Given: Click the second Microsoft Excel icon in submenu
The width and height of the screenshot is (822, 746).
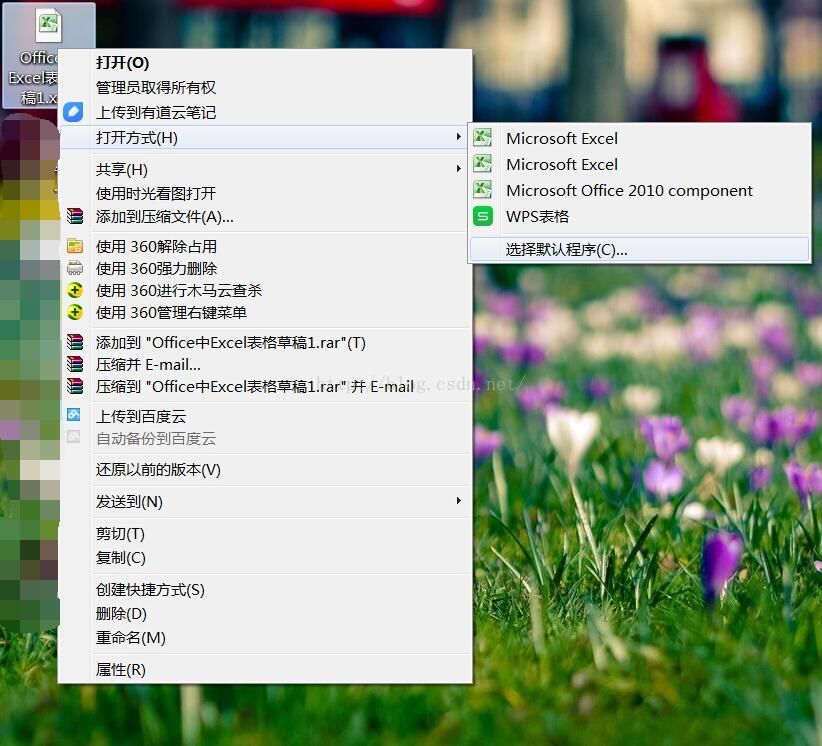Looking at the screenshot, I should pos(483,164).
